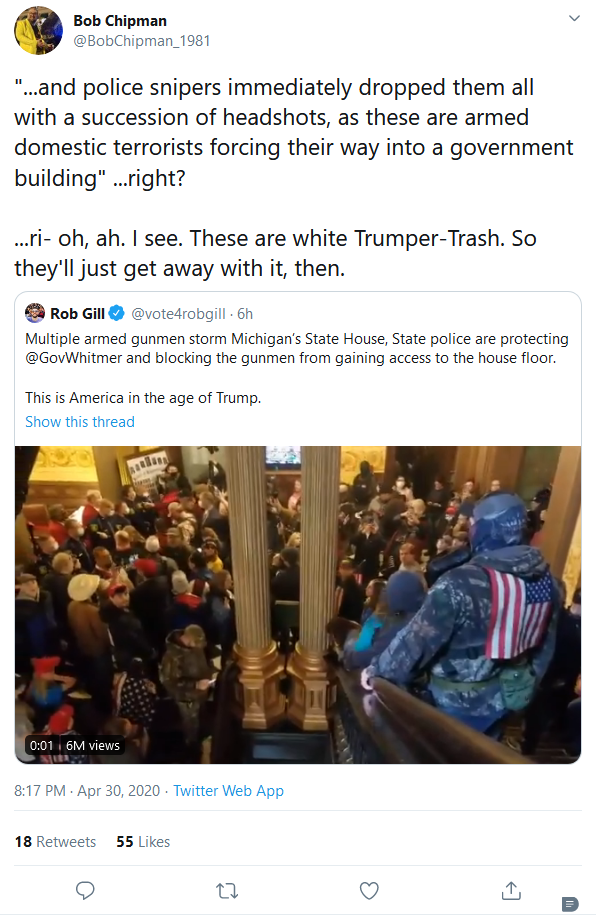Click Rob Gill's verified badge

coord(117,313)
